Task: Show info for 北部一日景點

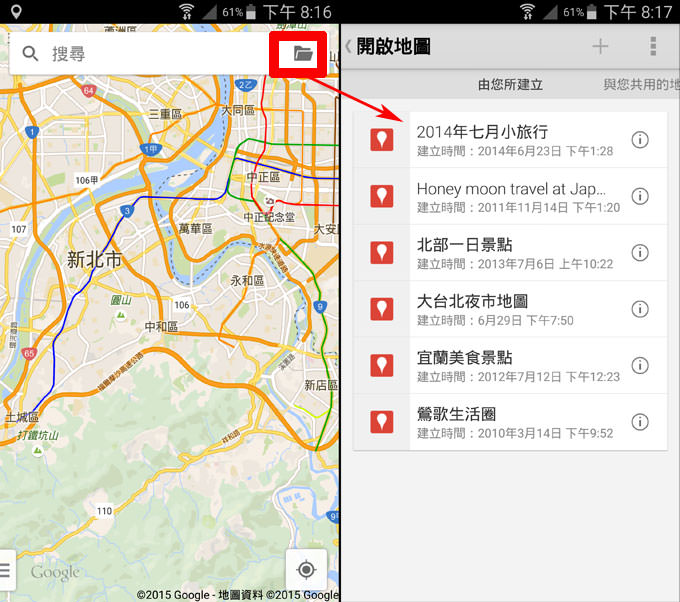Action: (640, 252)
